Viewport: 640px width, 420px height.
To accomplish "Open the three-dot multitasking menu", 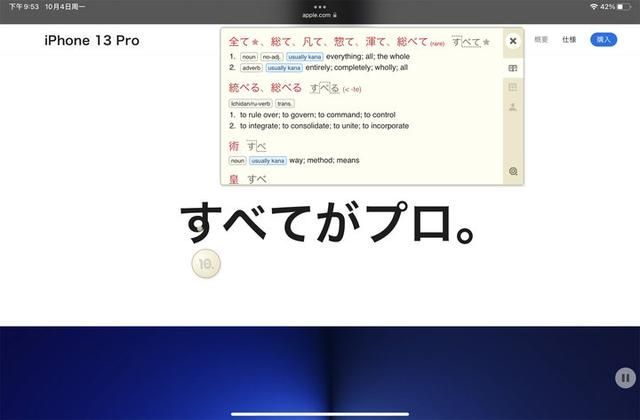I will [x=320, y=7].
